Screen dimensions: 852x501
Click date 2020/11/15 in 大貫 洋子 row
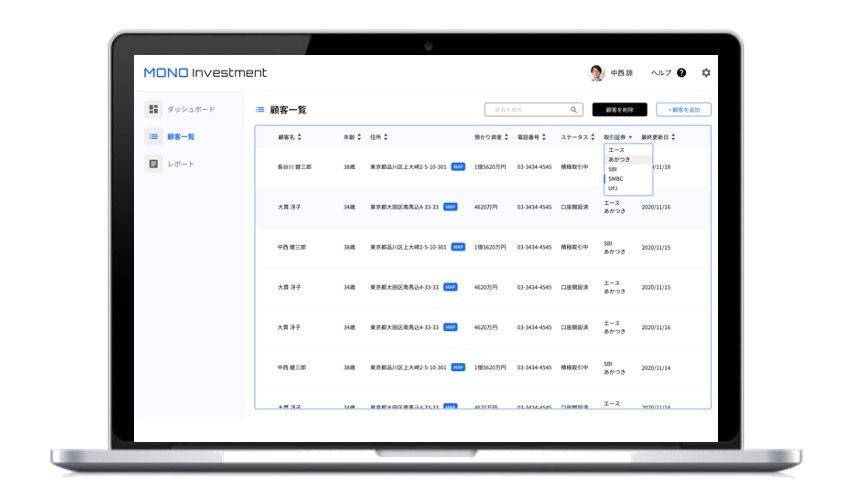click(656, 287)
